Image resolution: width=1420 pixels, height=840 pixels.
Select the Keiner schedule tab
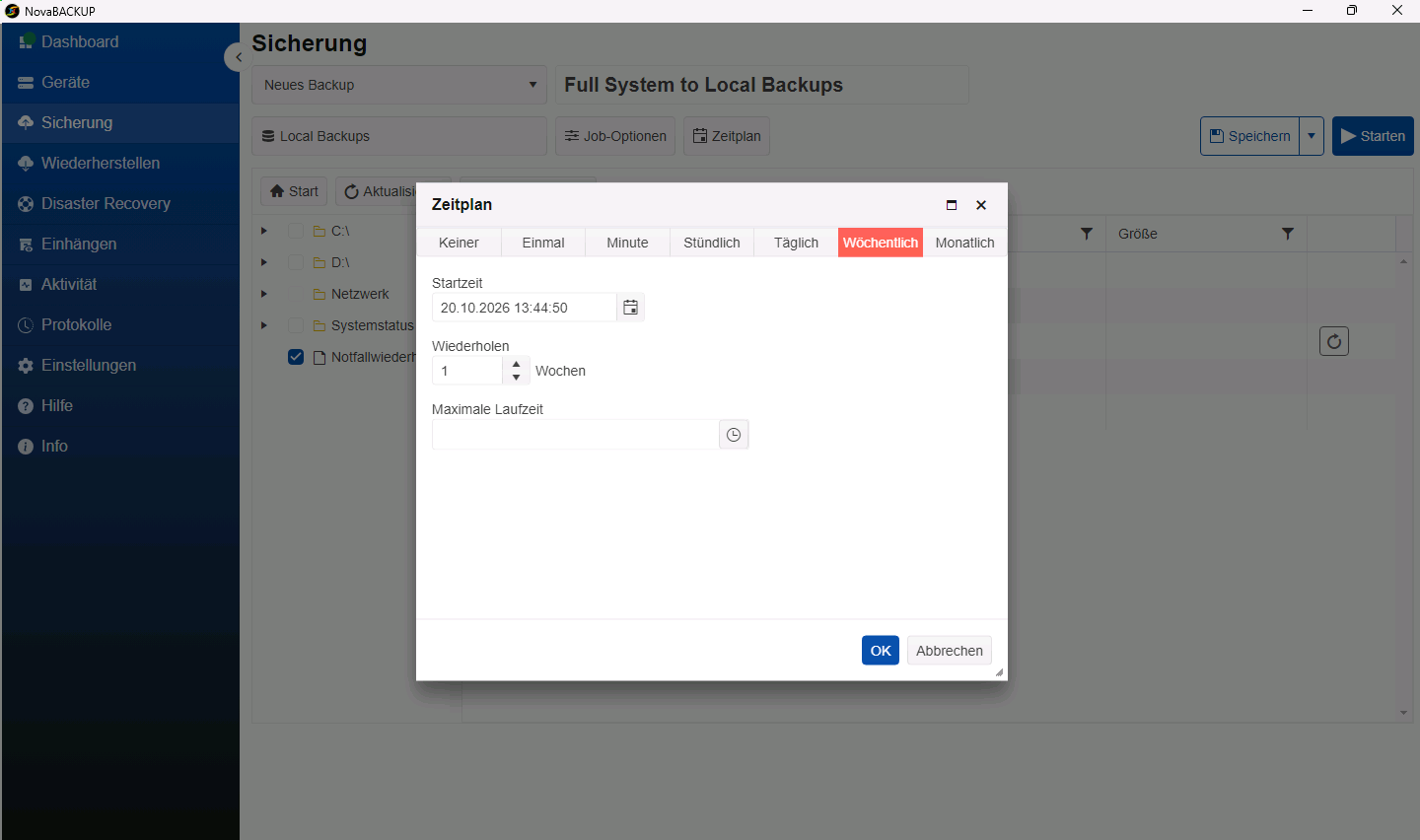[459, 243]
